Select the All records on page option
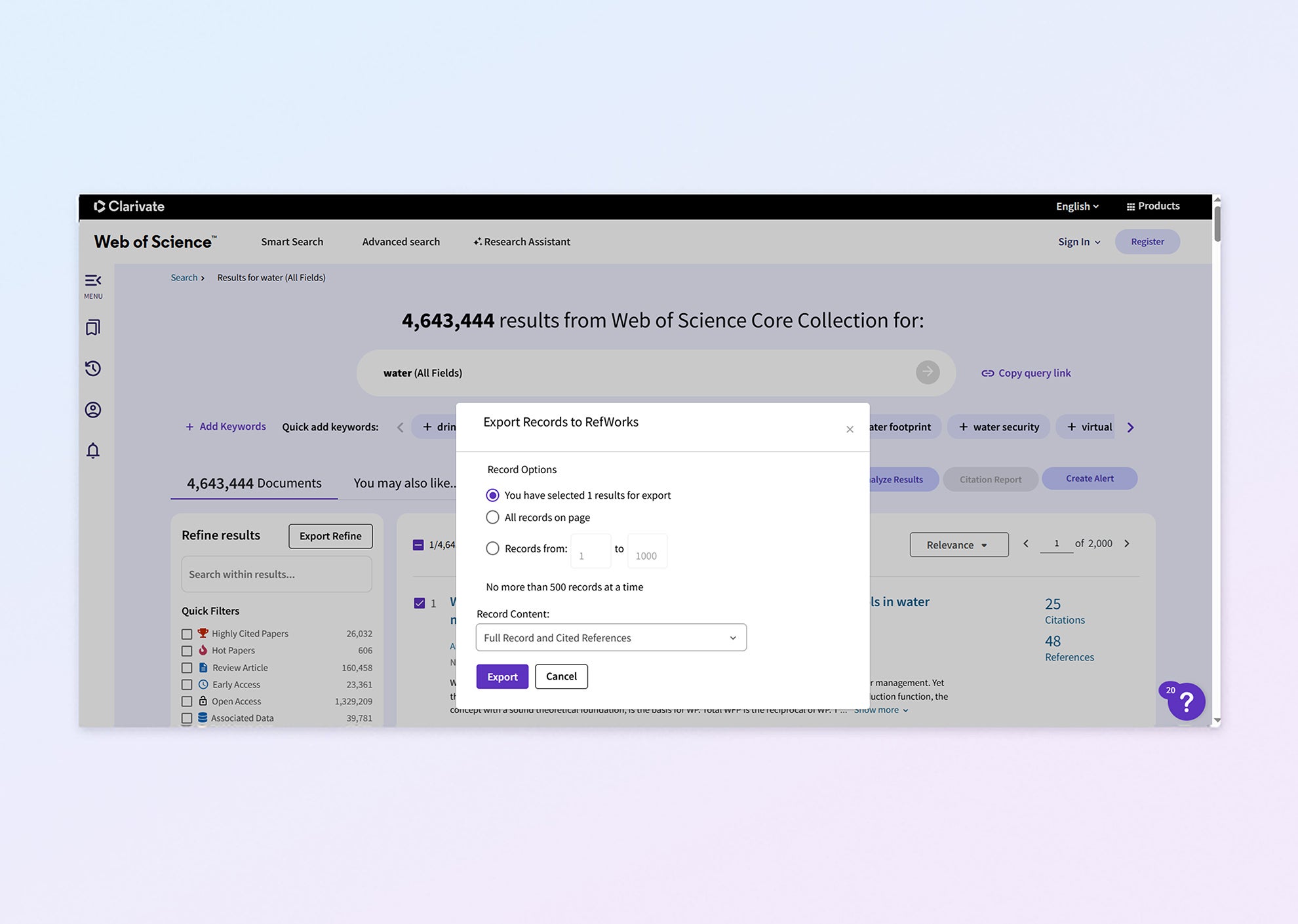 [492, 517]
